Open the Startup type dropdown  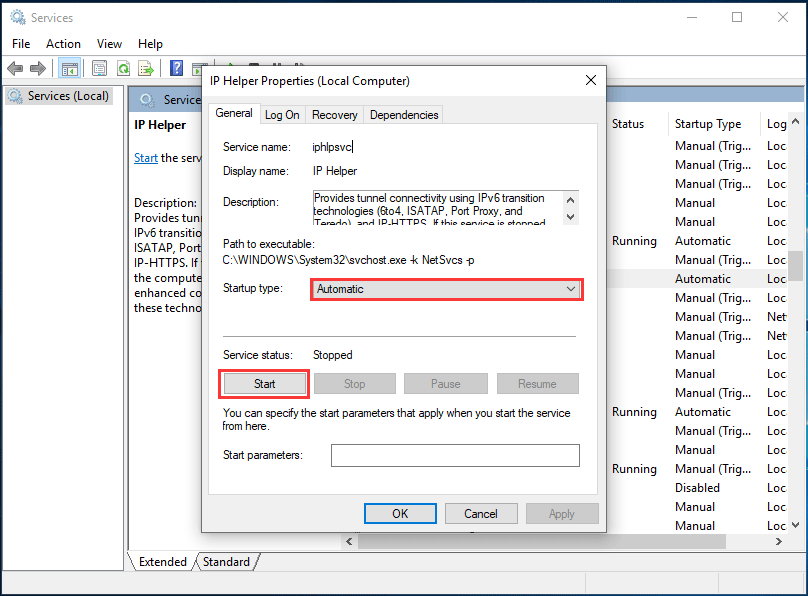pyautogui.click(x=572, y=288)
